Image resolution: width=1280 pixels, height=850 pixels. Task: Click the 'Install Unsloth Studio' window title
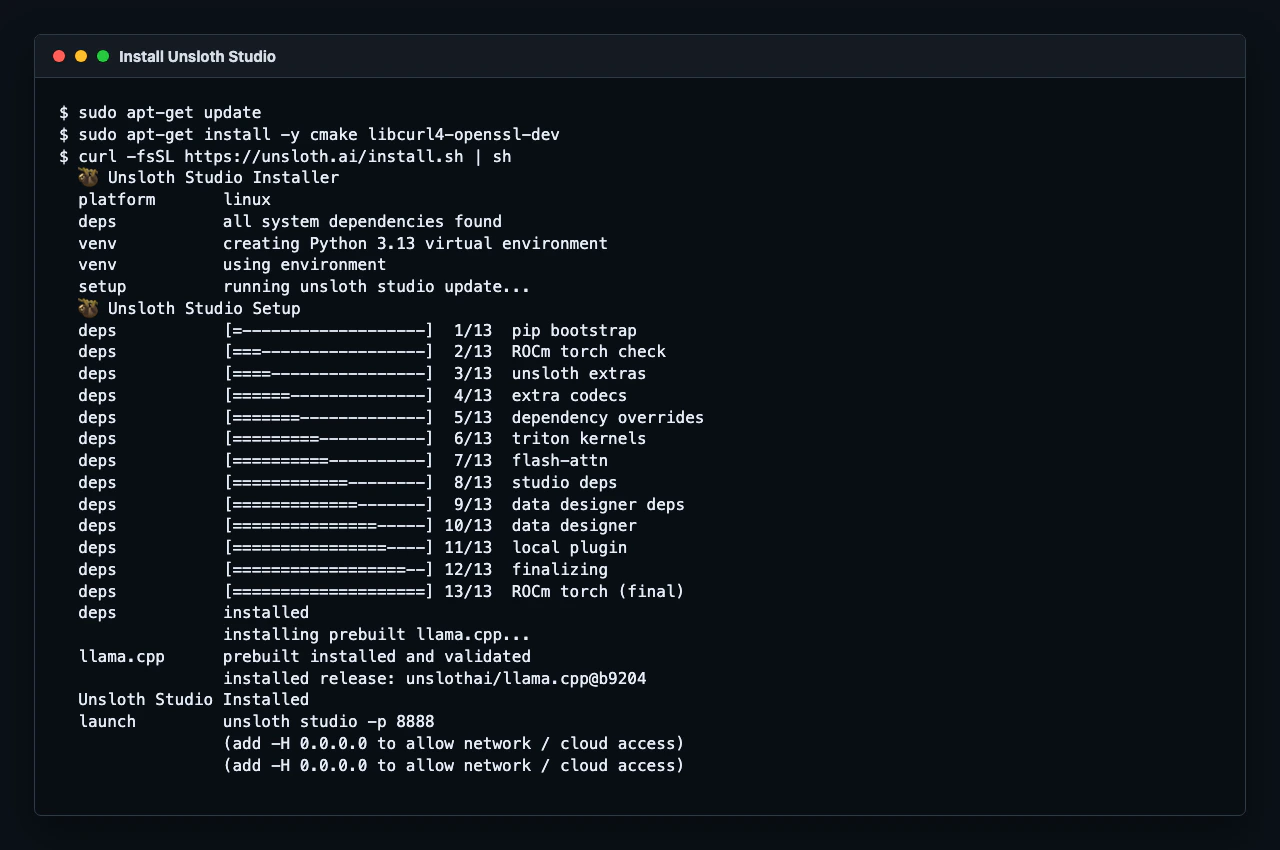coord(197,57)
